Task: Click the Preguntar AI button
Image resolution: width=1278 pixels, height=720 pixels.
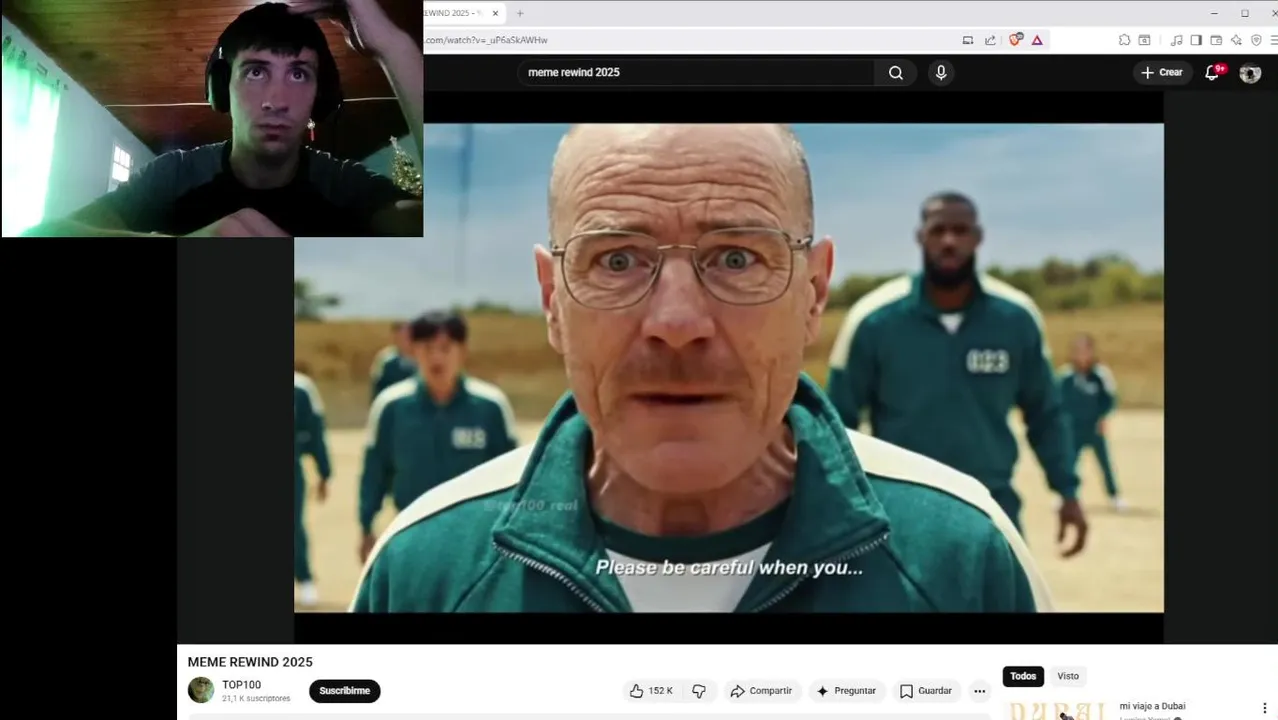Action: [x=846, y=691]
